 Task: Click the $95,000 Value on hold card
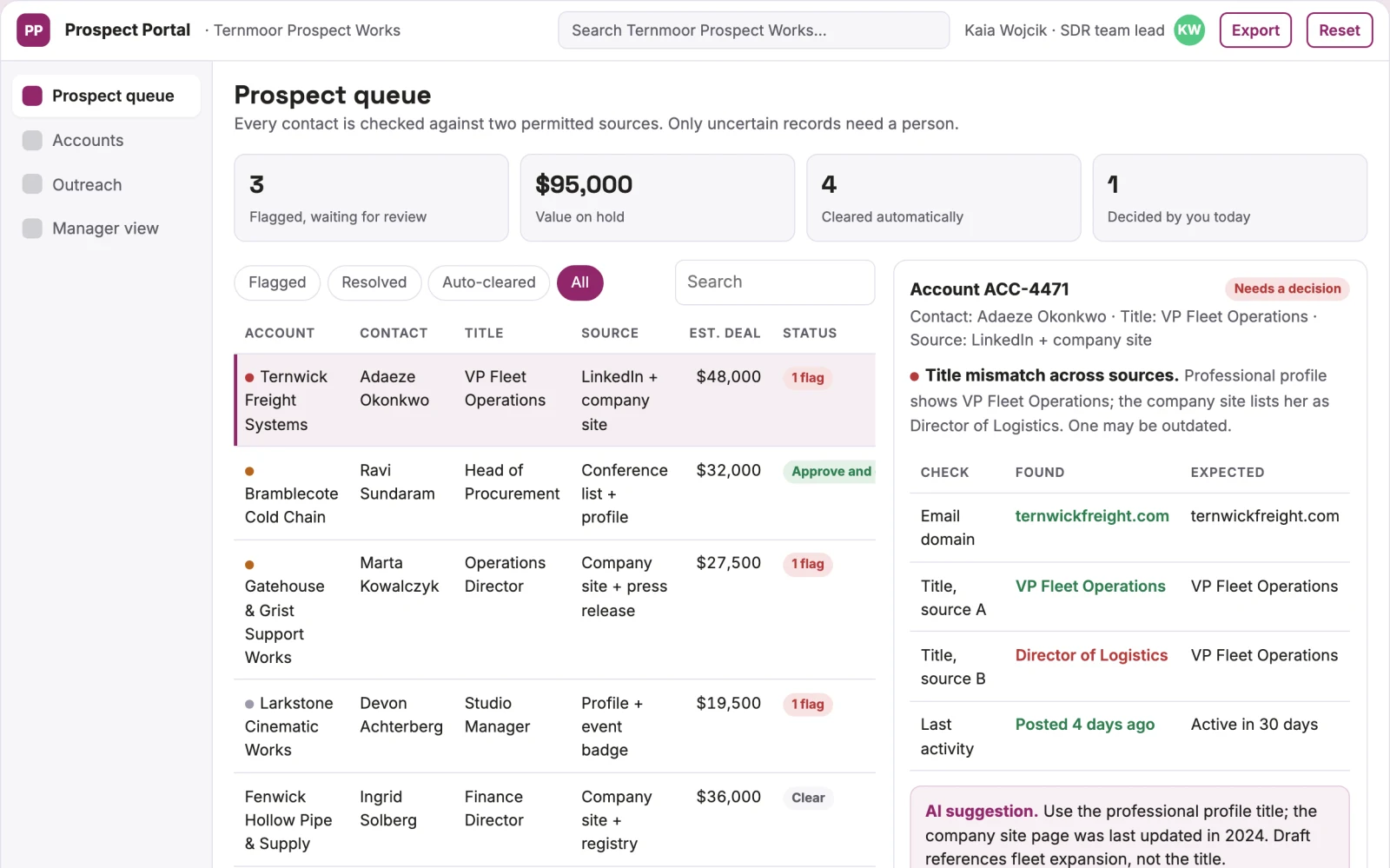658,198
